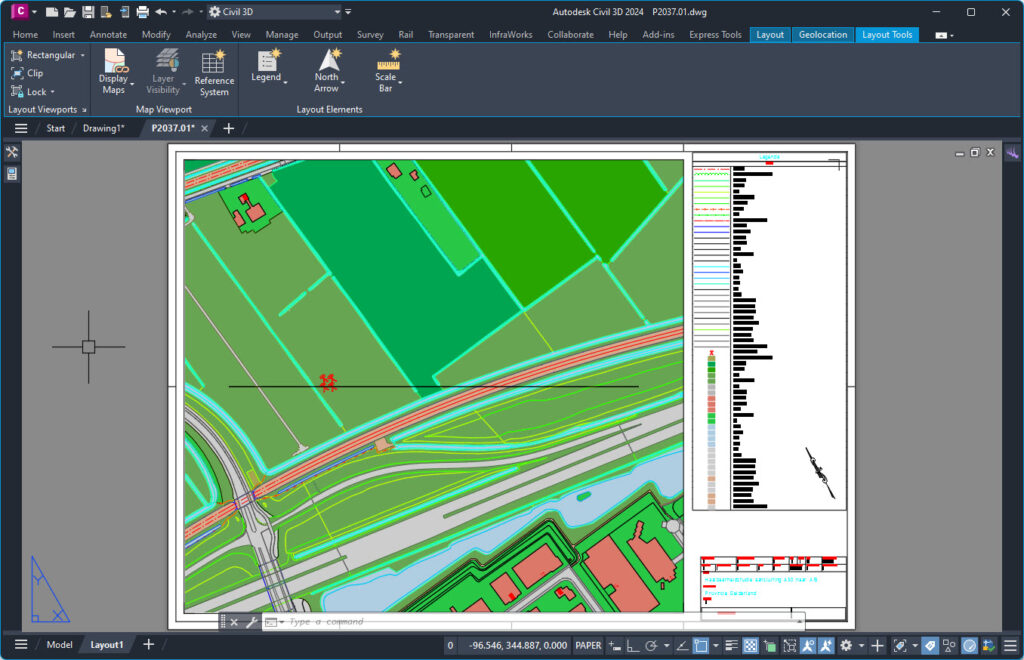Click the command line customize wrench icon
This screenshot has width=1024, height=660.
click(x=251, y=622)
